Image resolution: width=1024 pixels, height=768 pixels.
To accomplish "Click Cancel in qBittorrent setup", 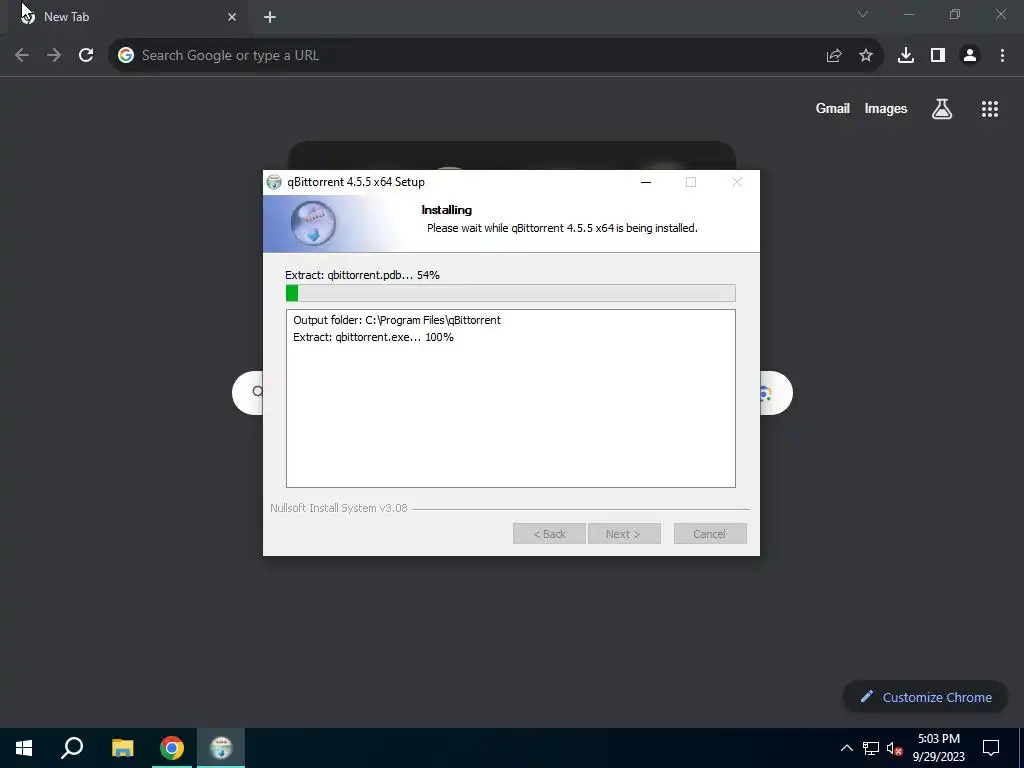I will coord(710,534).
